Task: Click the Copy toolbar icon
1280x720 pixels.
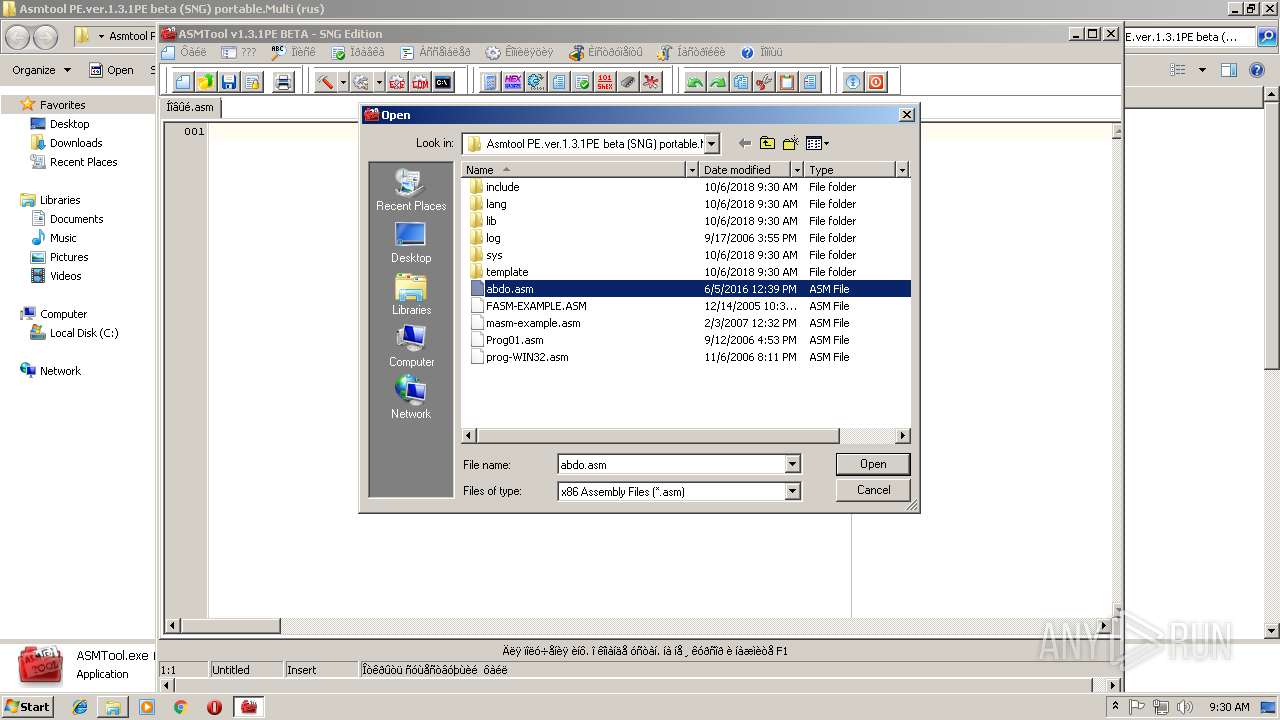Action: pos(741,82)
